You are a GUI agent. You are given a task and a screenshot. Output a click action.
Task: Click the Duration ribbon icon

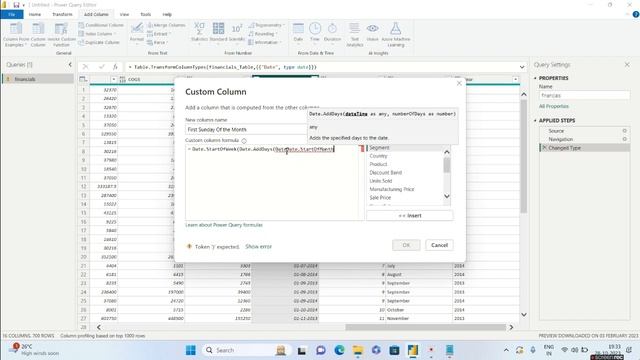[x=332, y=32]
